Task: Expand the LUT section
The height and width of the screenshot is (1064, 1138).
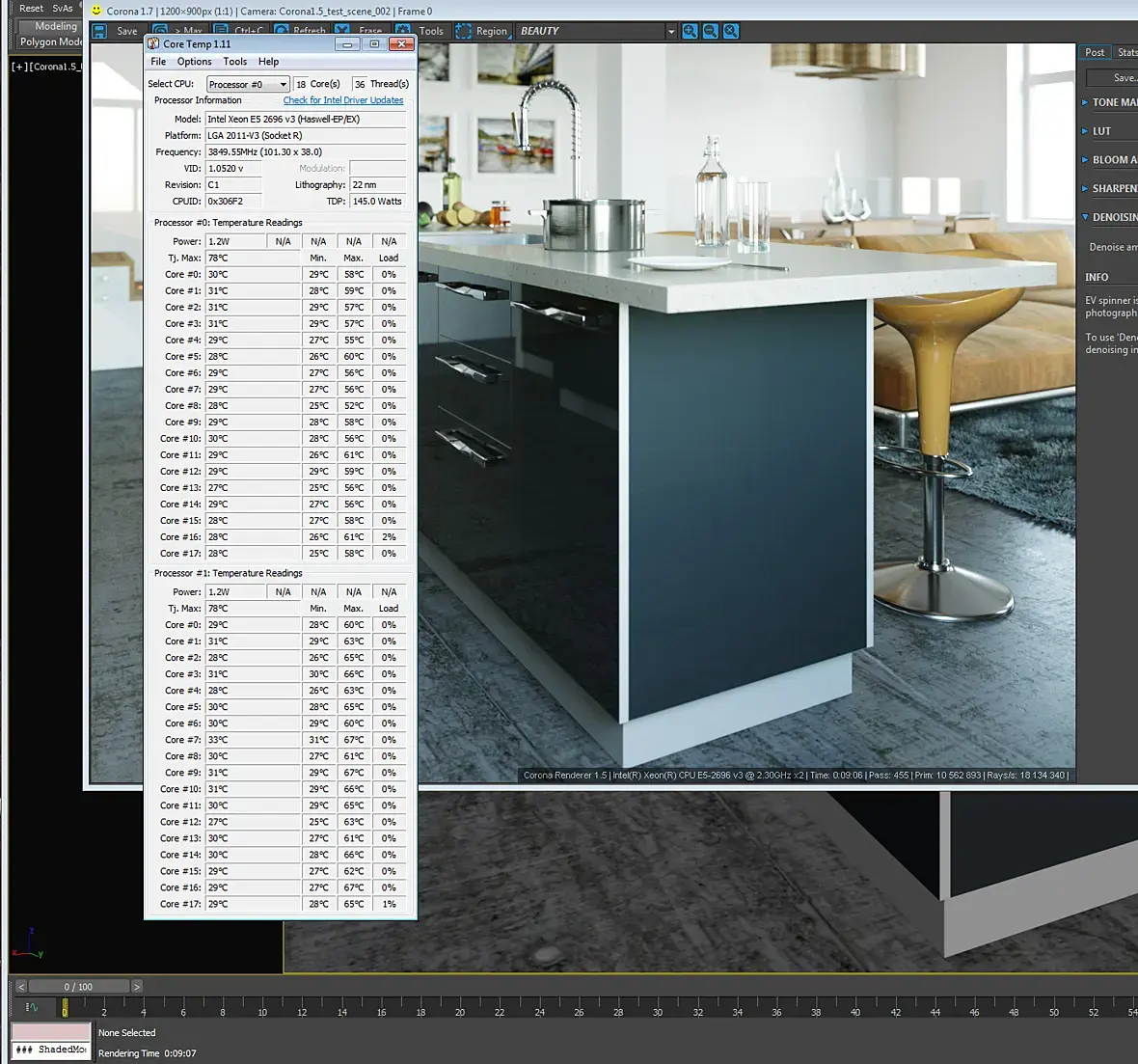Action: point(1100,131)
